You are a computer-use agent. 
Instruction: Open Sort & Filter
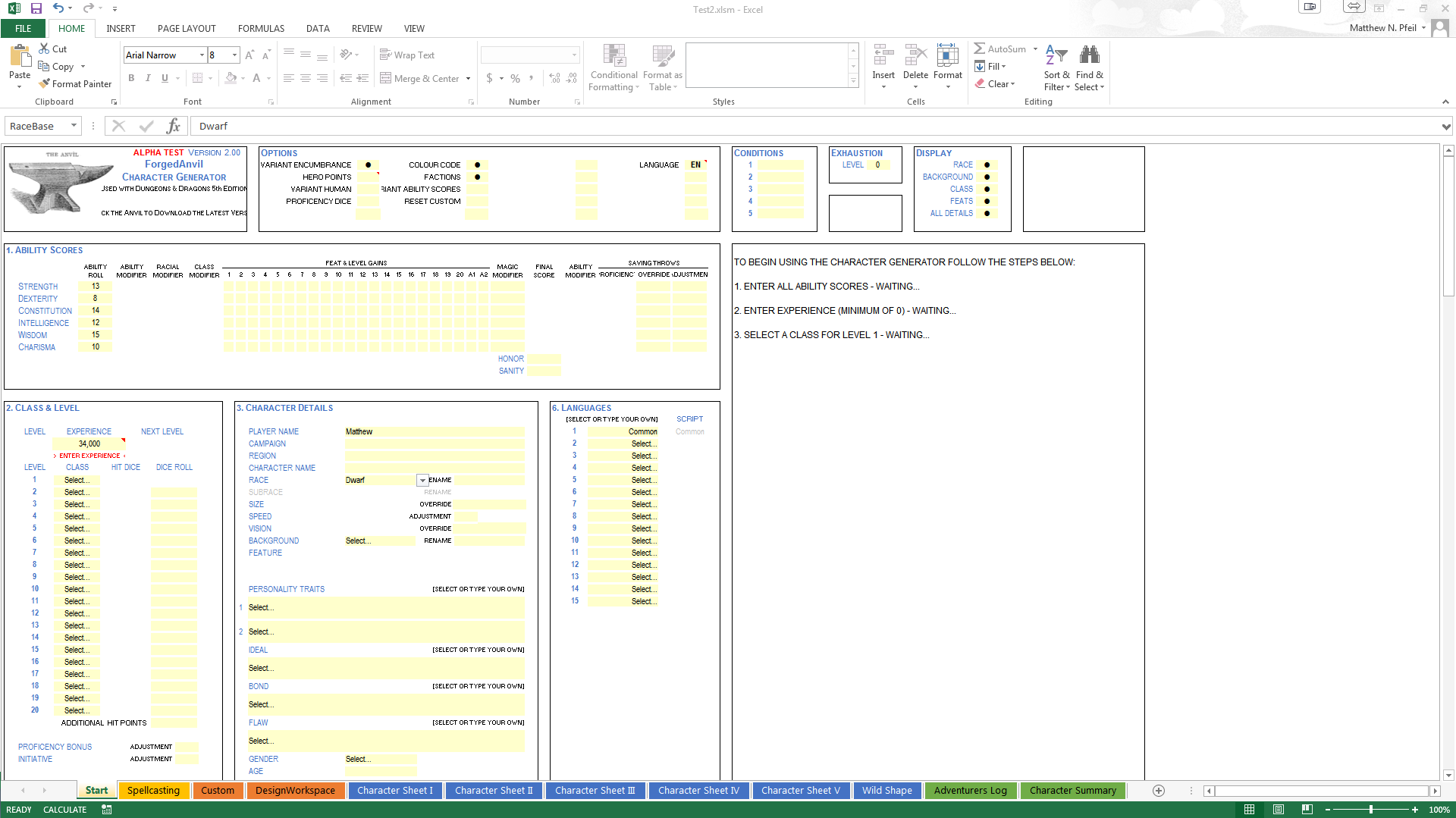click(x=1056, y=68)
